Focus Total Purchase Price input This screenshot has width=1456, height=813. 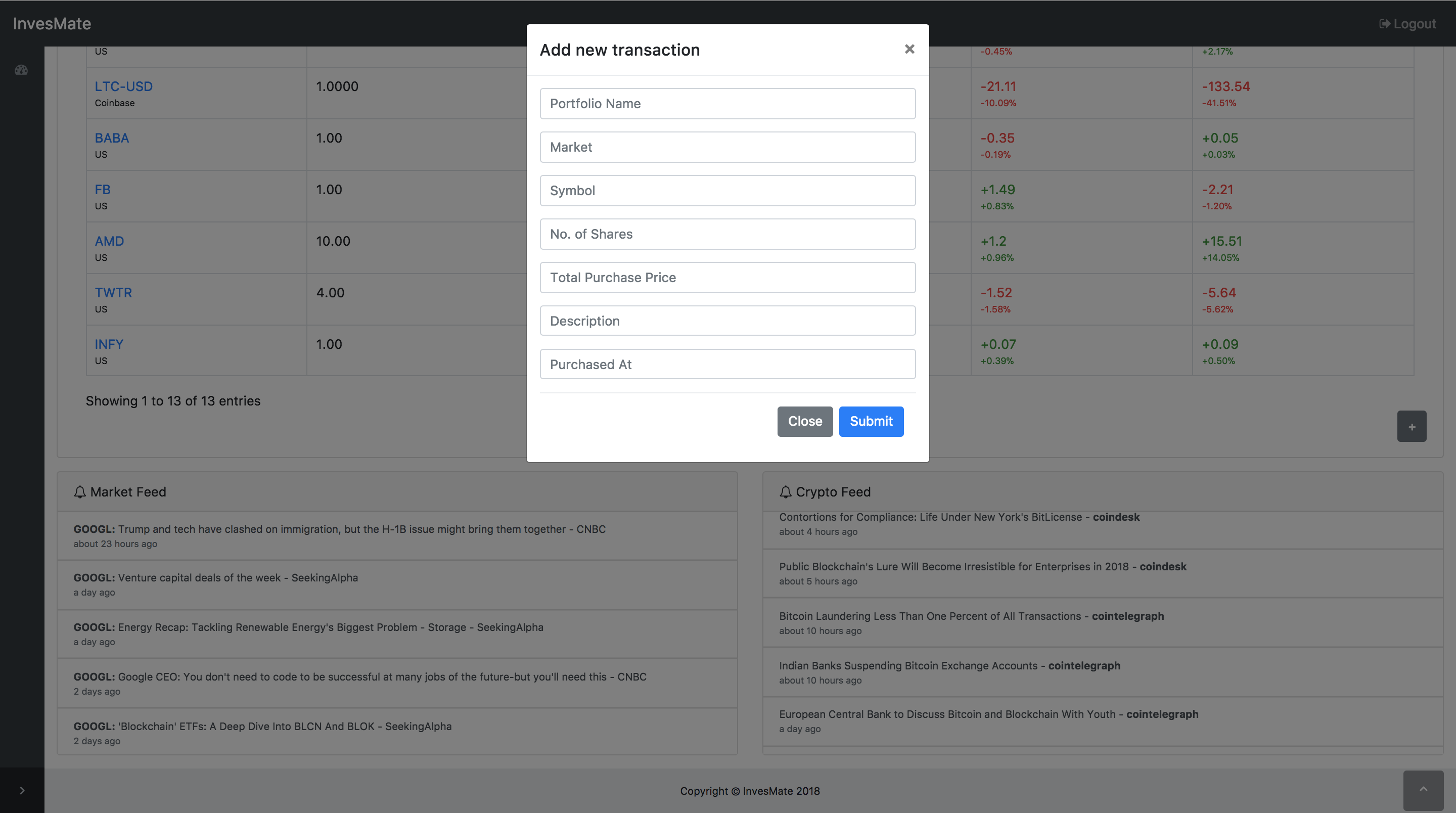(x=727, y=278)
